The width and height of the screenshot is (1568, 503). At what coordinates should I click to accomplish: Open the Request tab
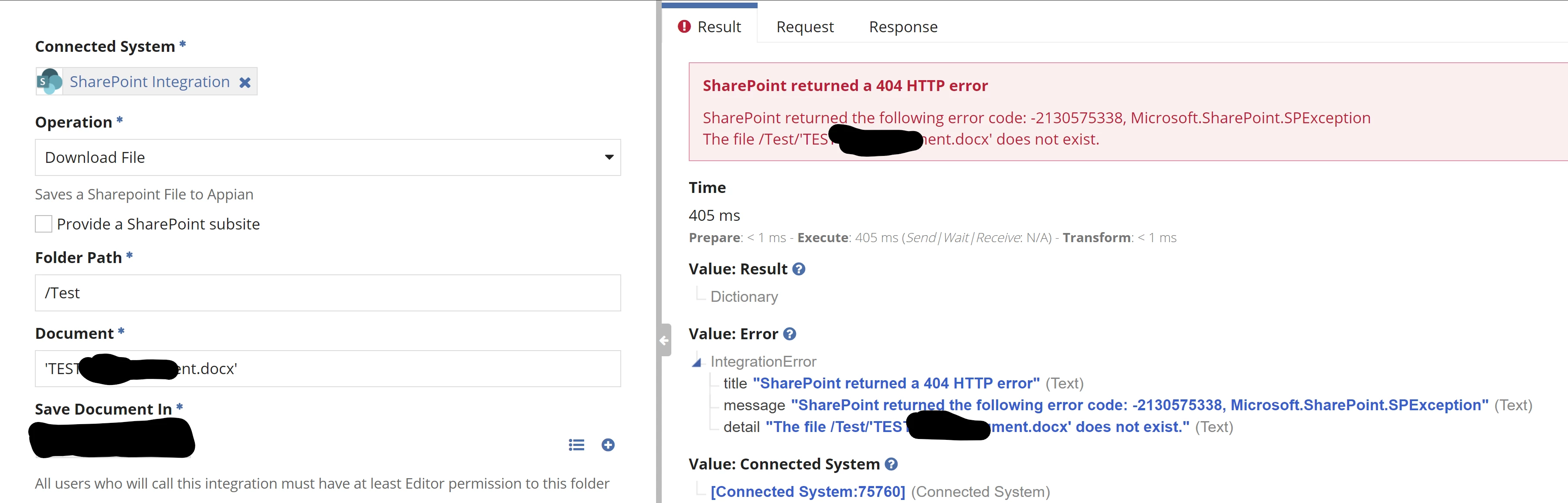tap(805, 27)
